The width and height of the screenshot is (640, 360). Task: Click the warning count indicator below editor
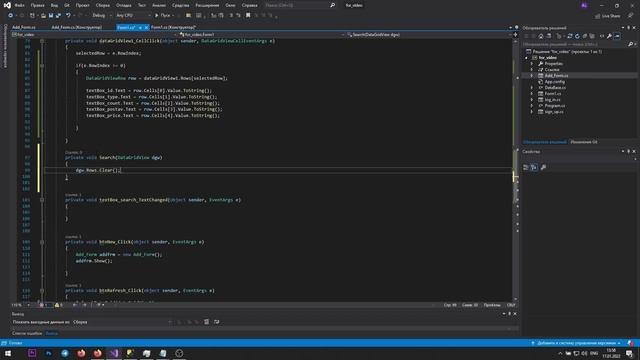59,305
